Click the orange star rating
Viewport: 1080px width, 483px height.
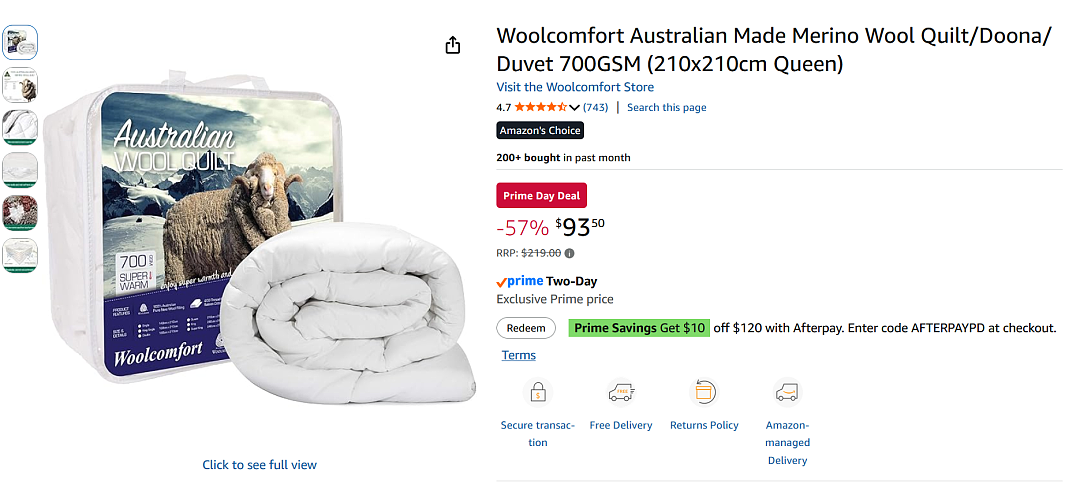541,107
